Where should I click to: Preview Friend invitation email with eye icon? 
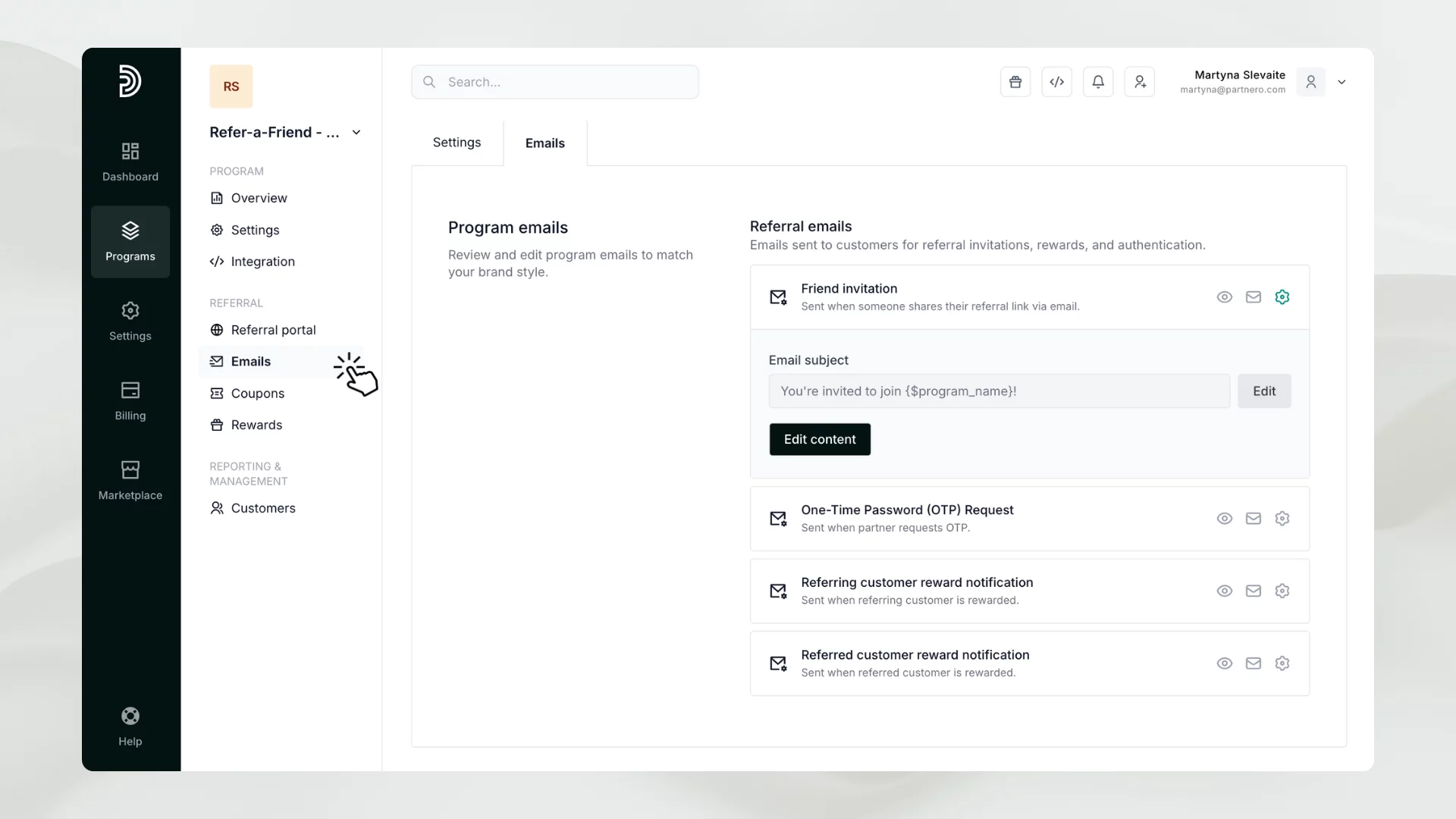[1225, 297]
